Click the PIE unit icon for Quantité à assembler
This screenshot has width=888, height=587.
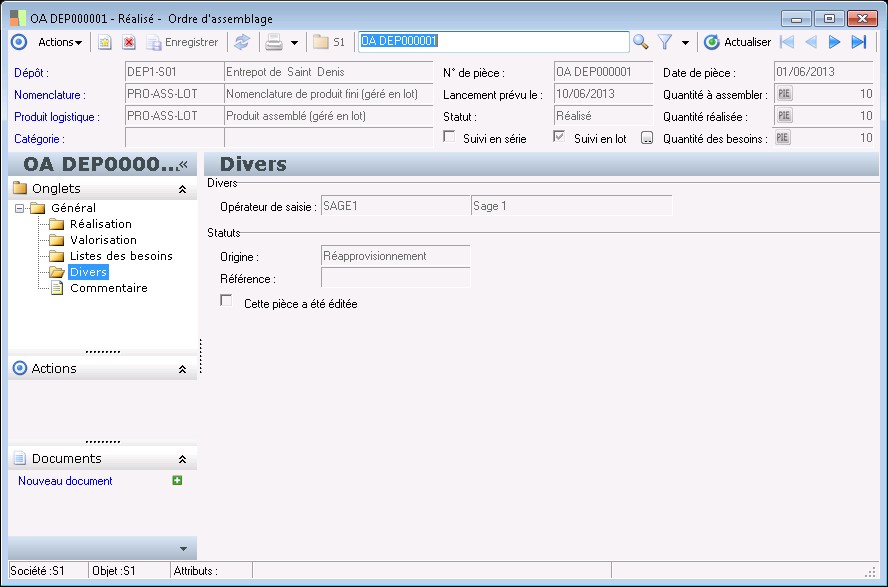tap(784, 94)
